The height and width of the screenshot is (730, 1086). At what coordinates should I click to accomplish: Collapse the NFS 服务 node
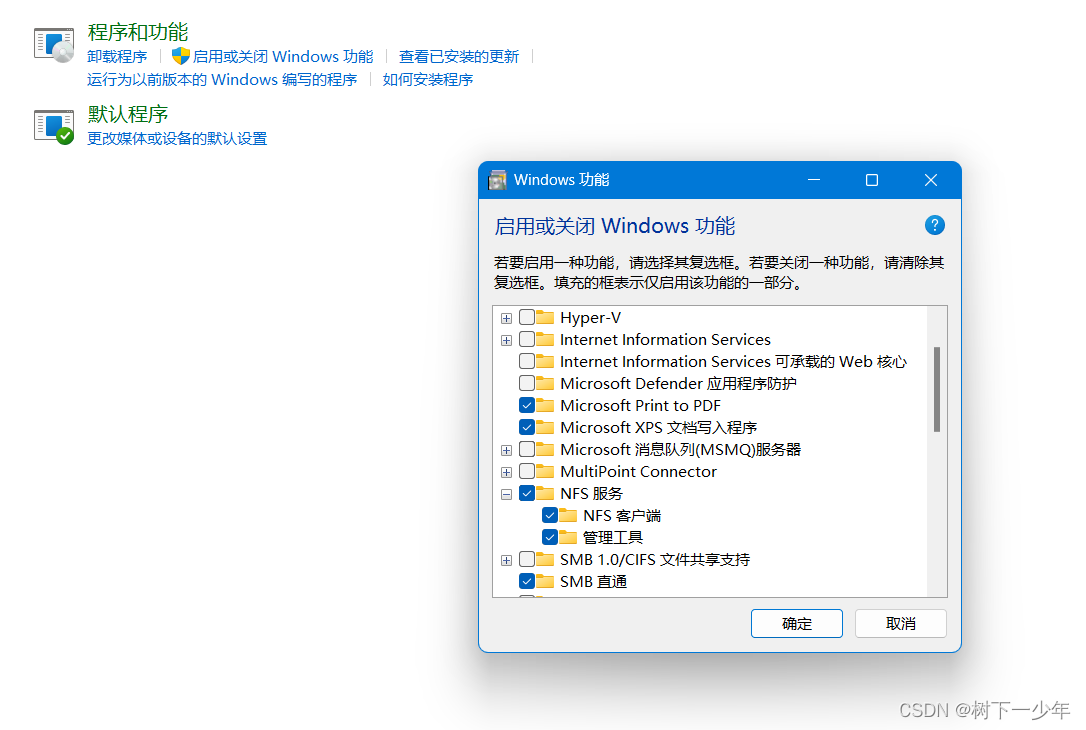506,495
